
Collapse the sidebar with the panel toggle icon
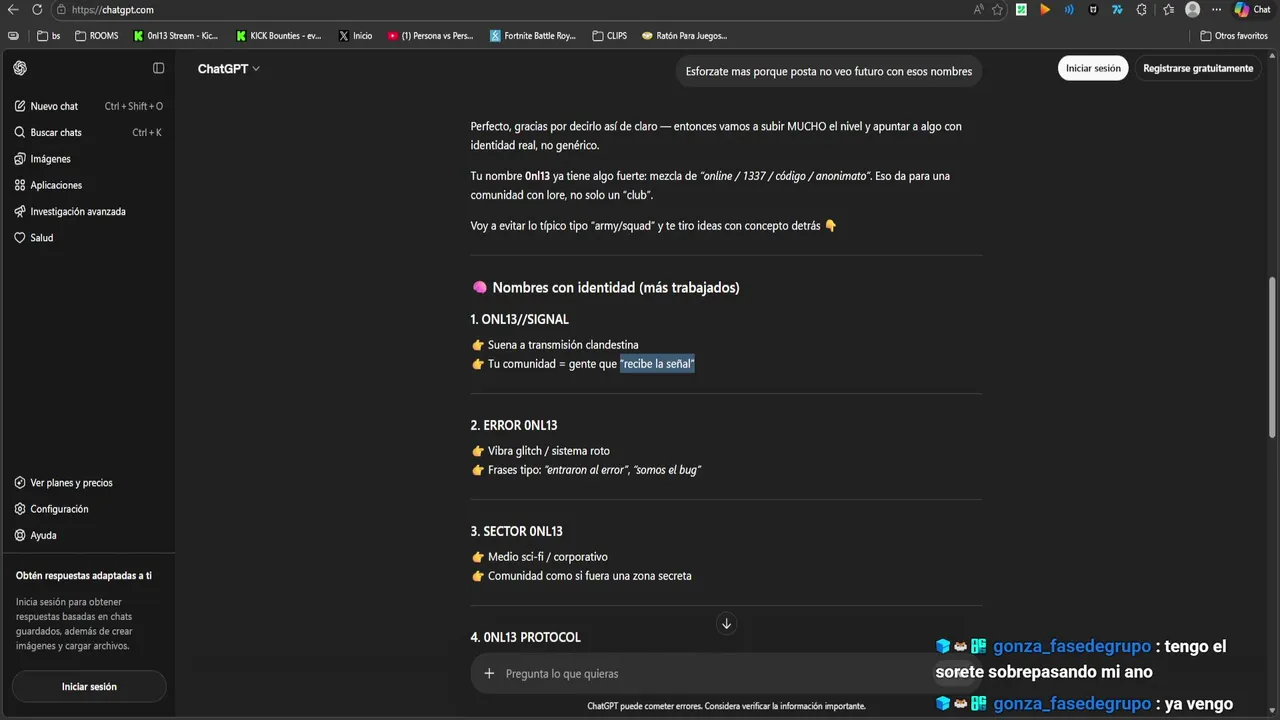pyautogui.click(x=158, y=68)
